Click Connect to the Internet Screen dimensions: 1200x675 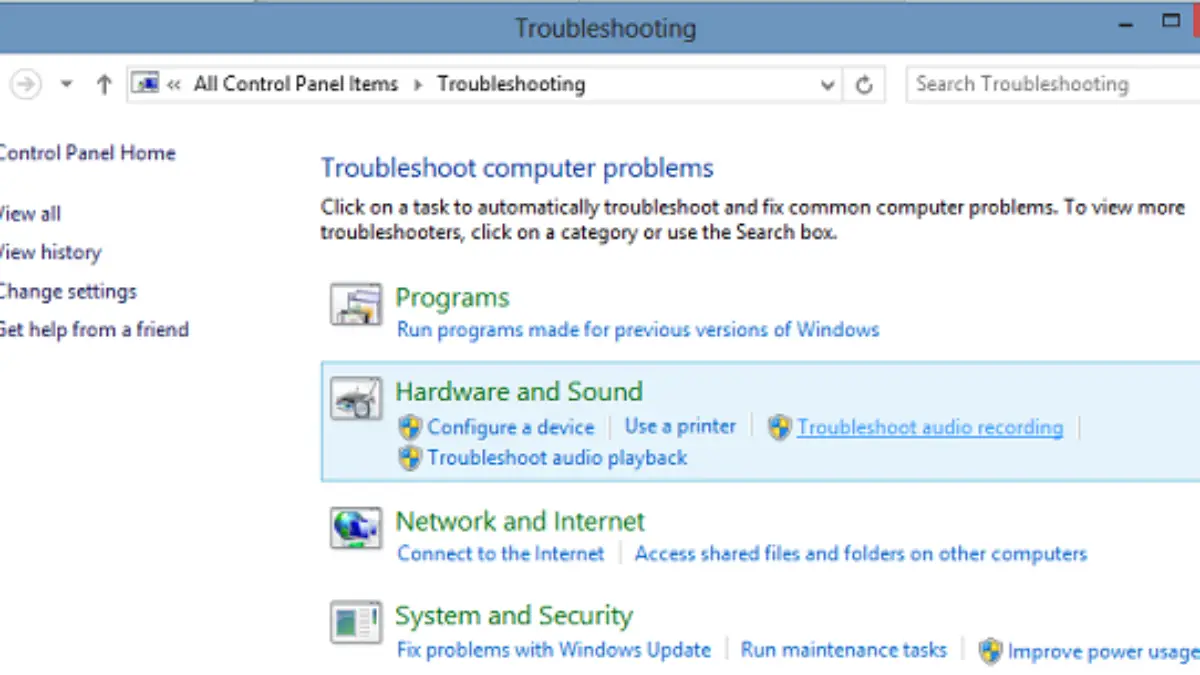(501, 553)
